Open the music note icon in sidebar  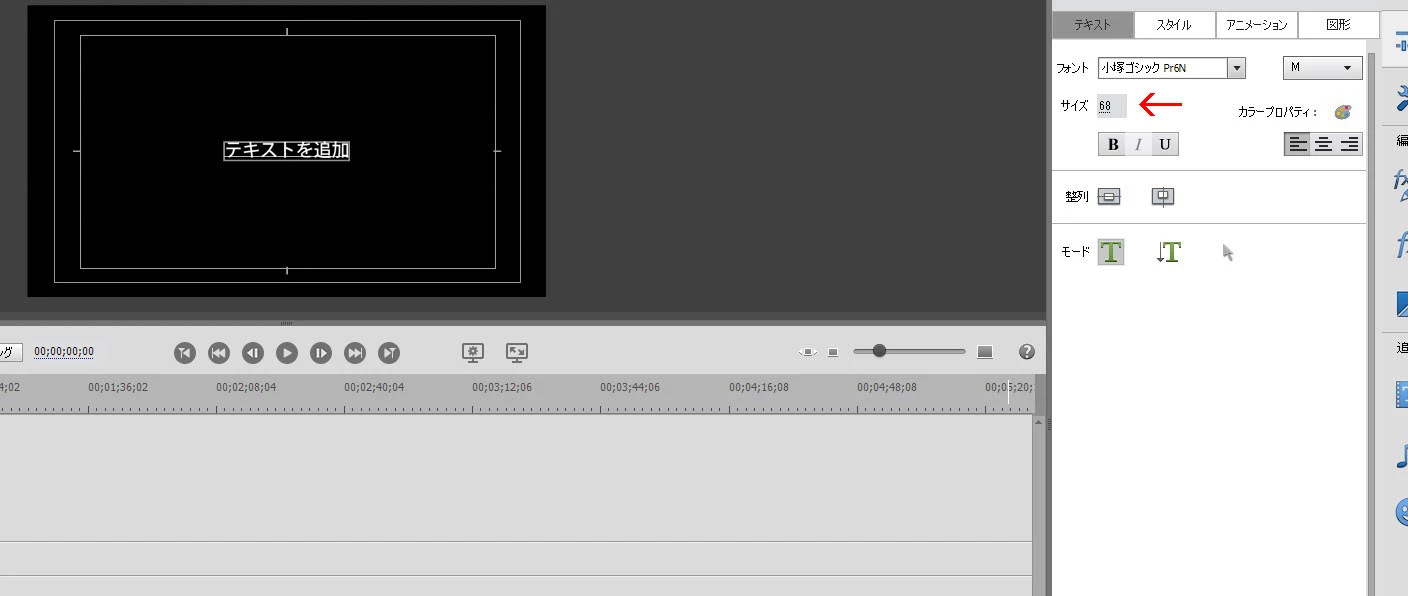(x=1402, y=458)
